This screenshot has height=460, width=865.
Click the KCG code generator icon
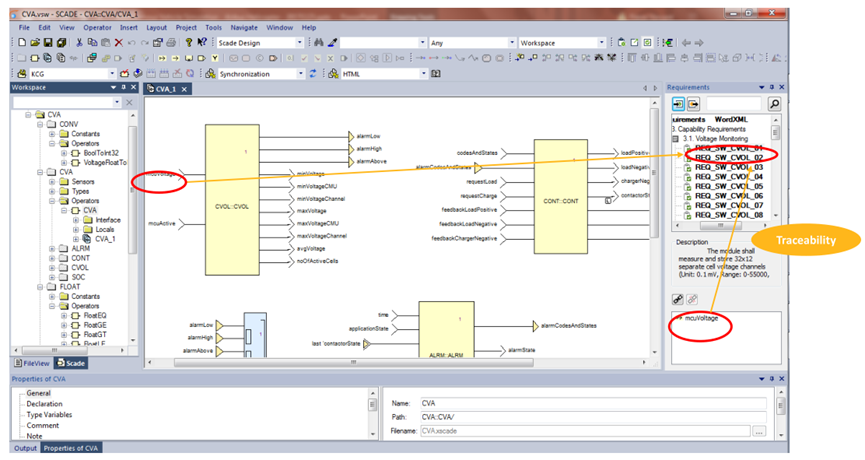(22, 73)
